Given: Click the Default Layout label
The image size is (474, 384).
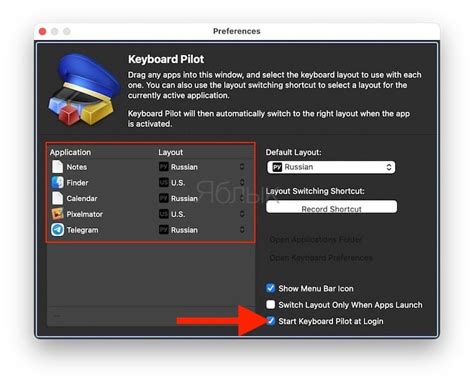Looking at the screenshot, I should coord(293,152).
